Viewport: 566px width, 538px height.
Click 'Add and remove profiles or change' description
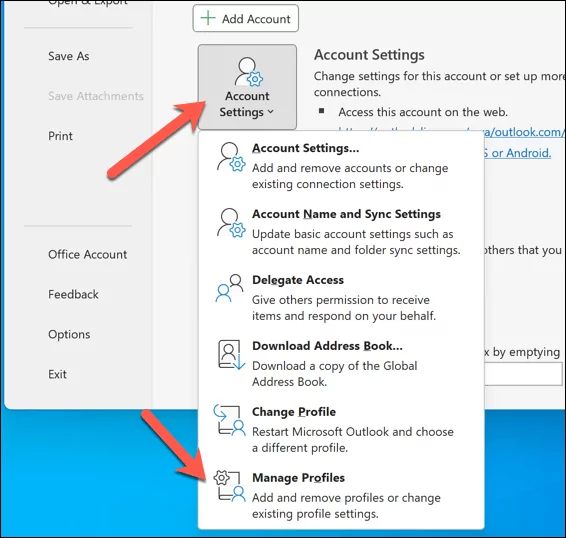click(x=346, y=498)
